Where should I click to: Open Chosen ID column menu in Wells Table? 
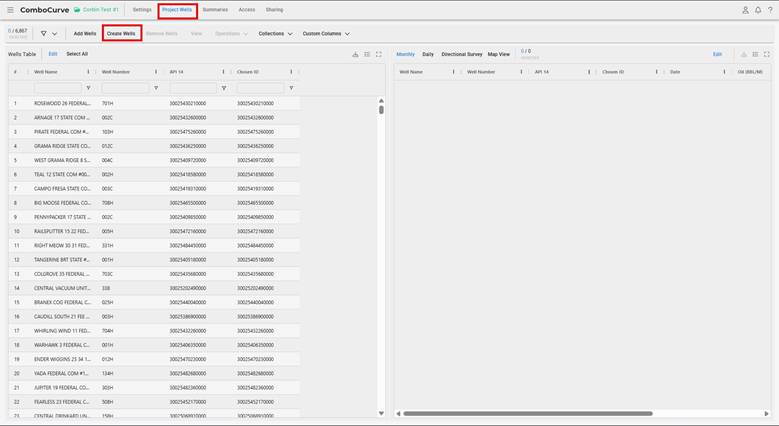(291, 72)
